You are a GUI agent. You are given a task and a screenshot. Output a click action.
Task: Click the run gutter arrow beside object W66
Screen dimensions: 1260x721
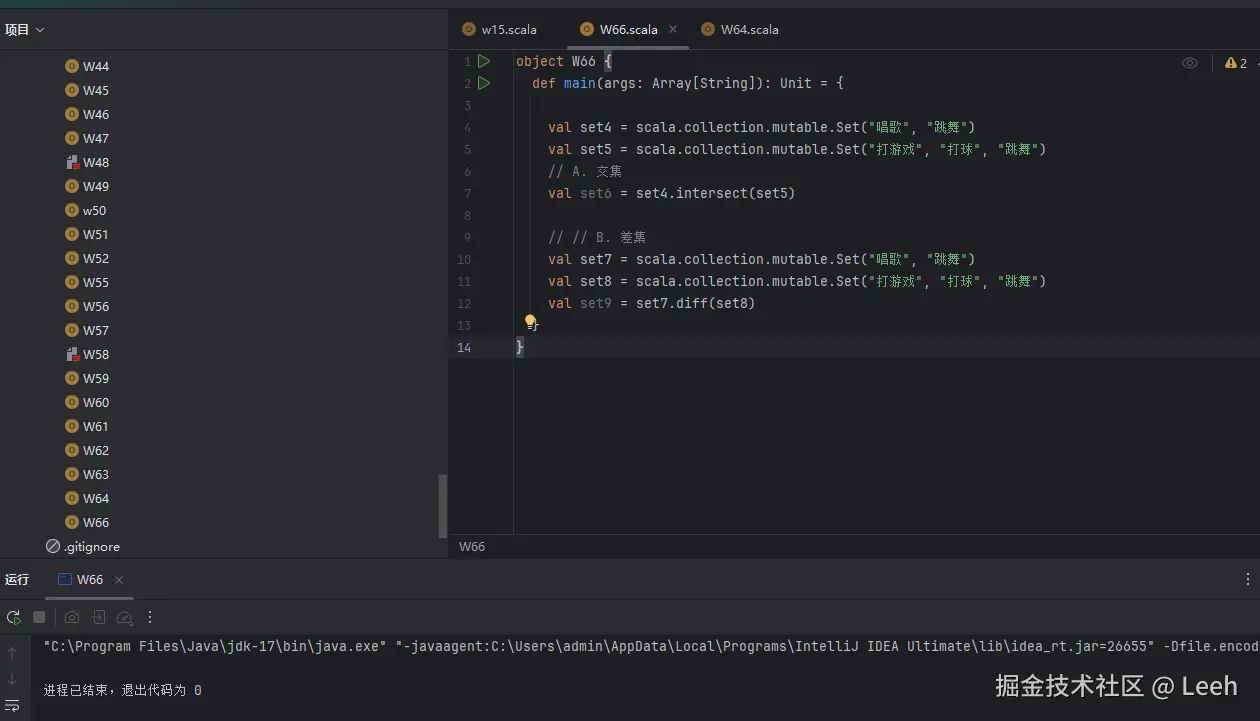coord(484,61)
